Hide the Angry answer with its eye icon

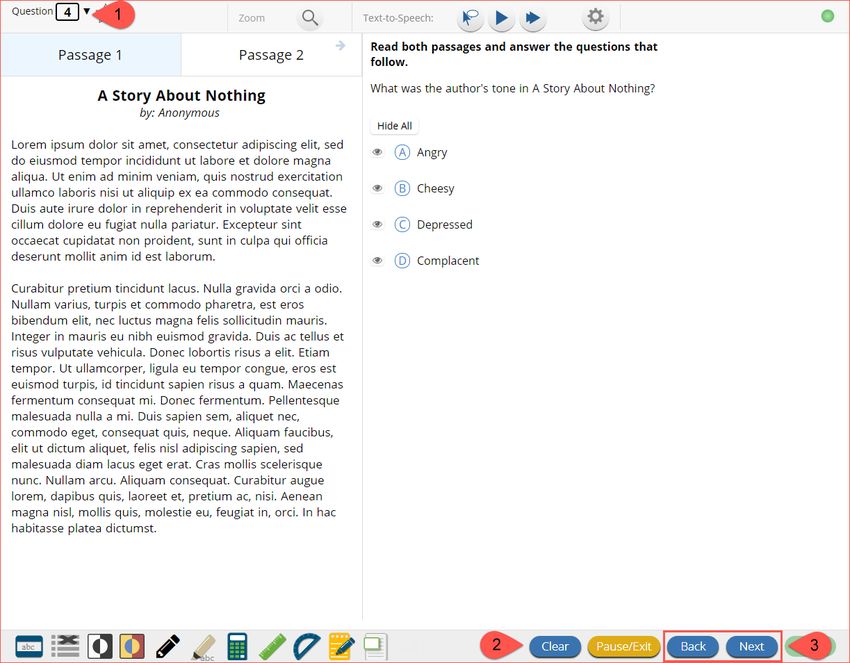[378, 152]
